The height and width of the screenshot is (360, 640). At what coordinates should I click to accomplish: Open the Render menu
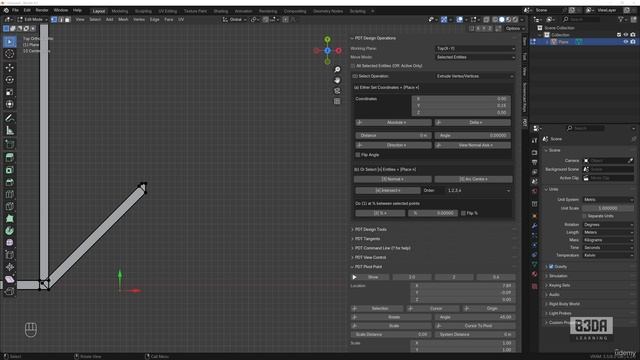click(x=42, y=10)
